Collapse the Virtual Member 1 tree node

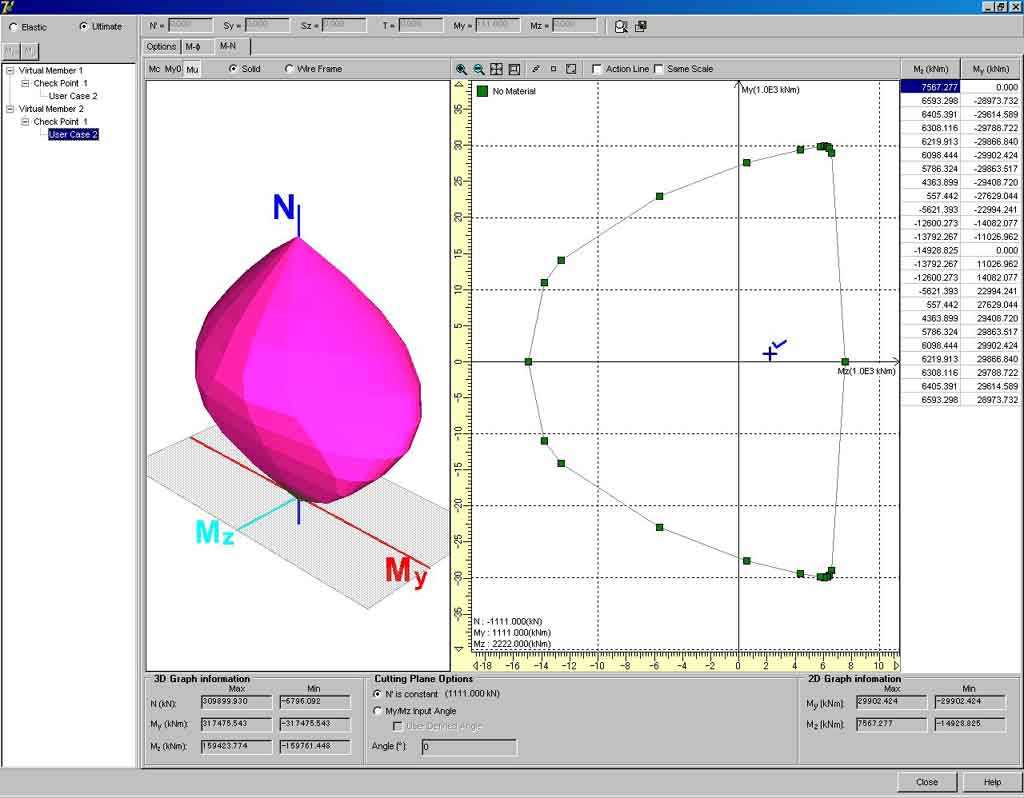click(x=10, y=71)
